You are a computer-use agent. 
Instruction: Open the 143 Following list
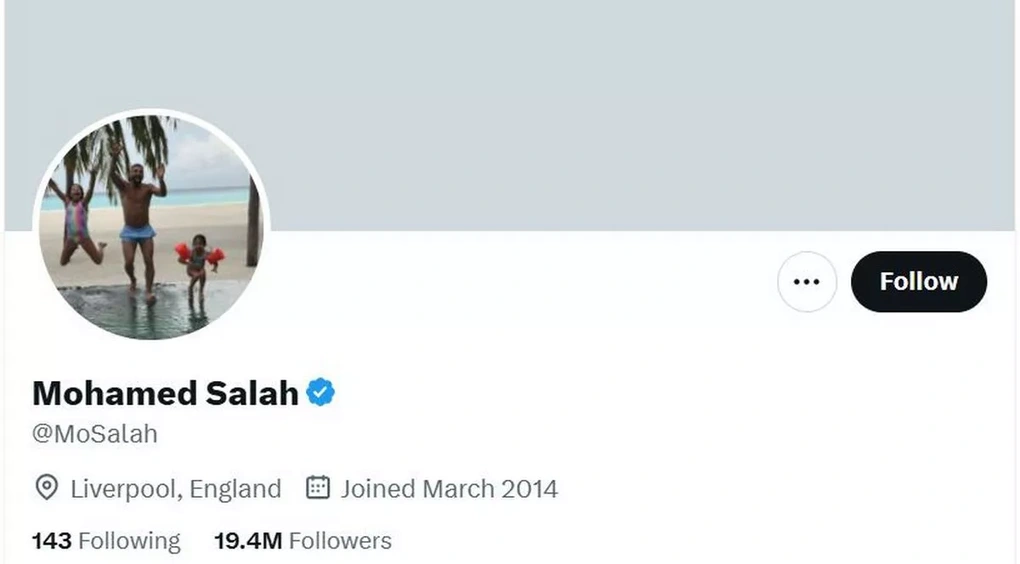click(x=106, y=541)
